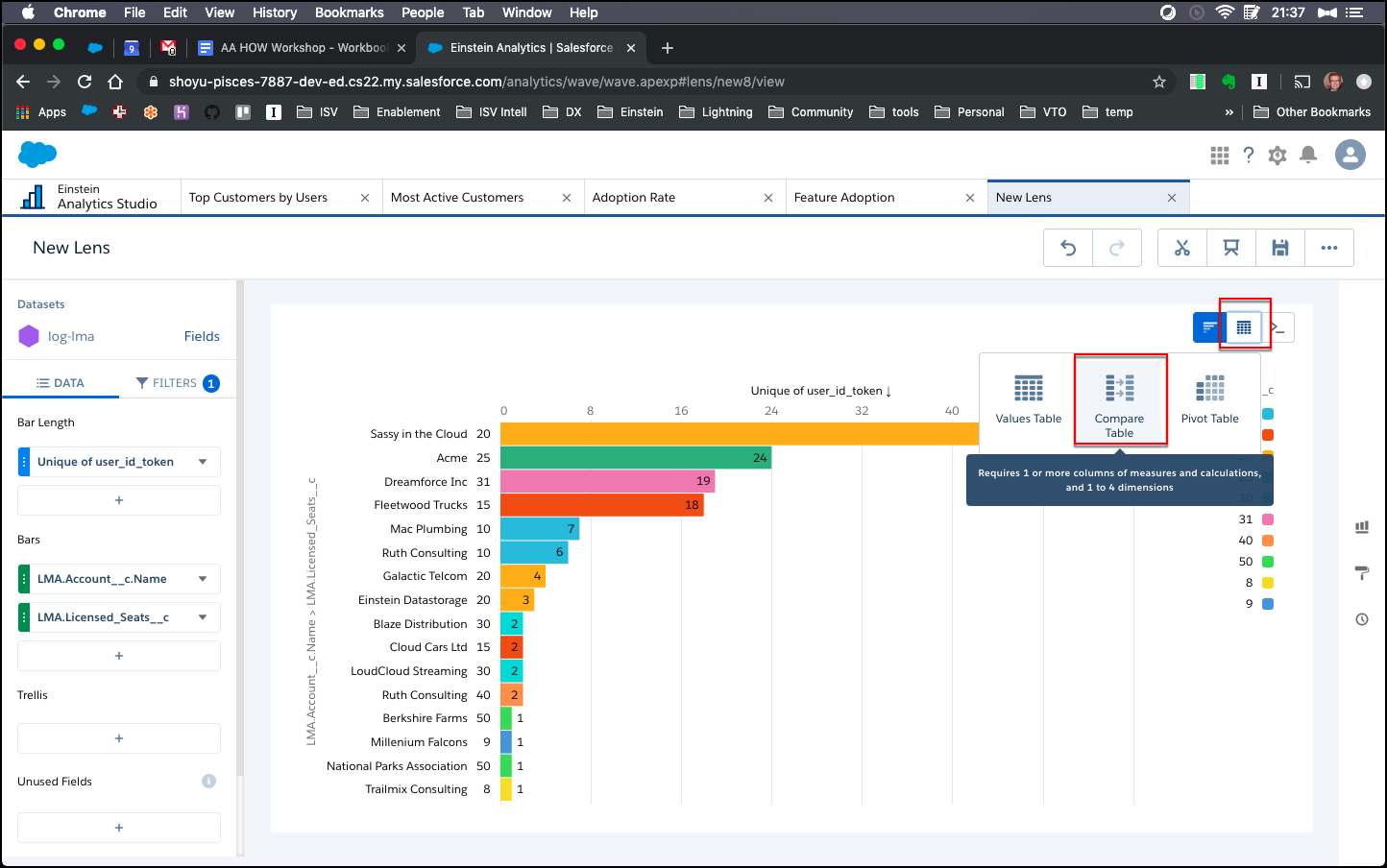Select the Values Table option

[x=1029, y=399]
